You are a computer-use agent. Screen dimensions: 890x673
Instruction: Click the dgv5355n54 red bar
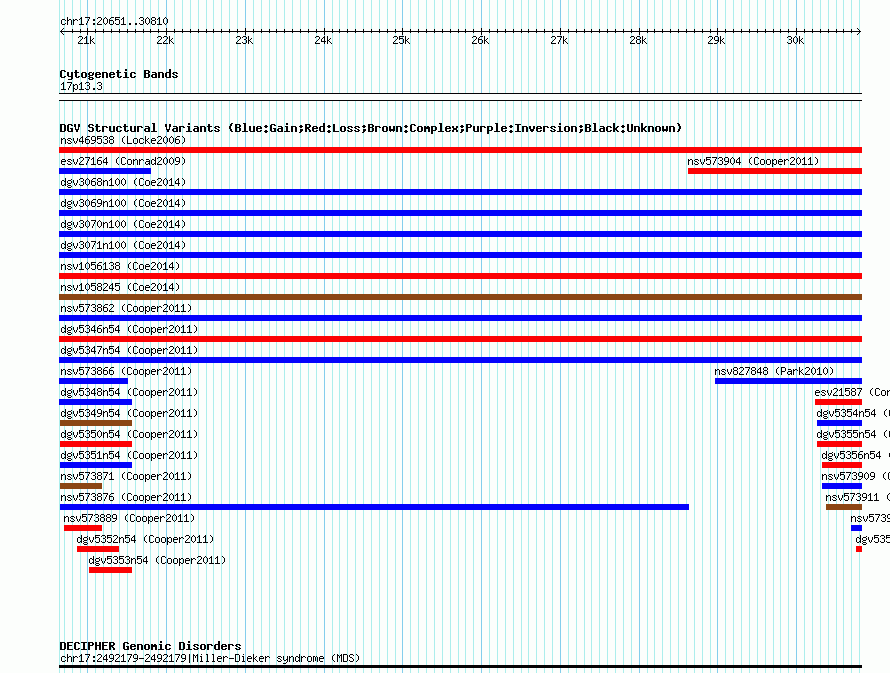tap(839, 444)
